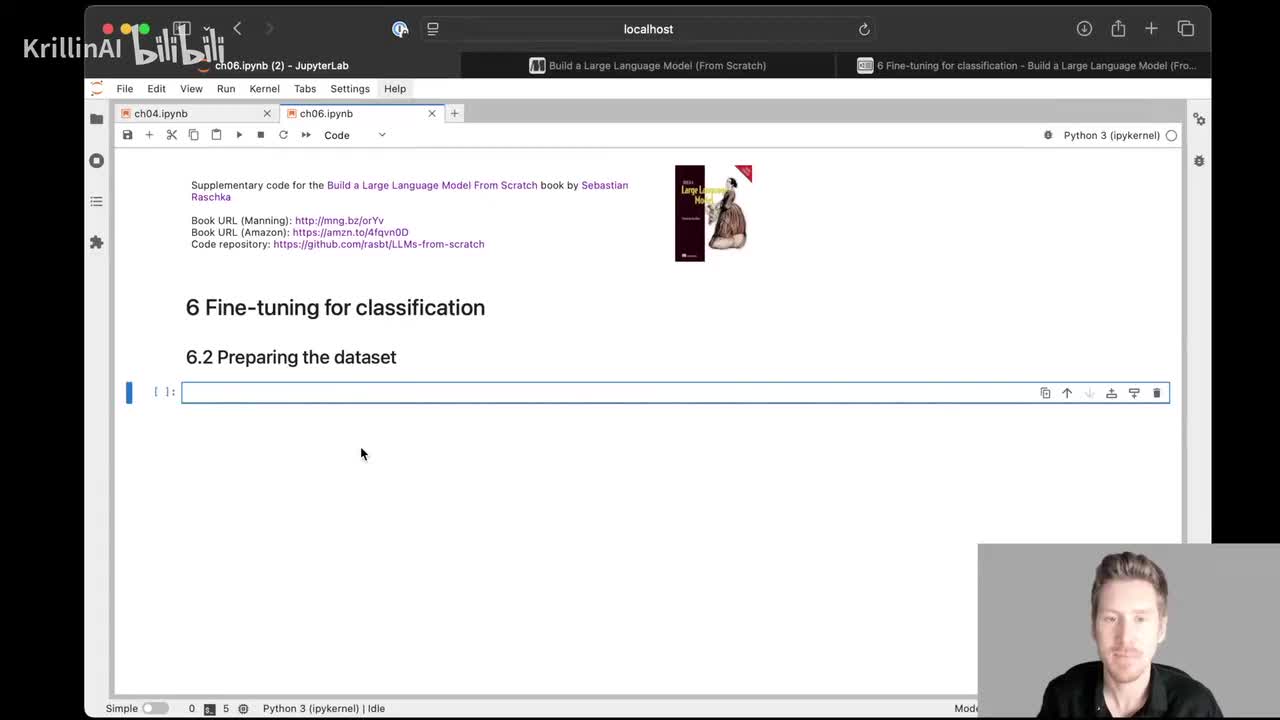Screen dimensions: 1280x720
Task: Insert a cell below with the plus icon
Action: 149,135
